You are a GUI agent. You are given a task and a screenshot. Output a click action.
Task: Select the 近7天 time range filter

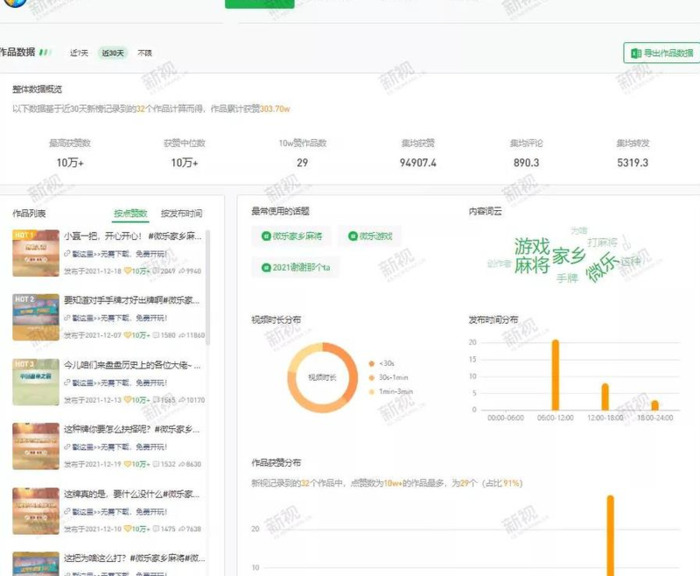(79, 53)
